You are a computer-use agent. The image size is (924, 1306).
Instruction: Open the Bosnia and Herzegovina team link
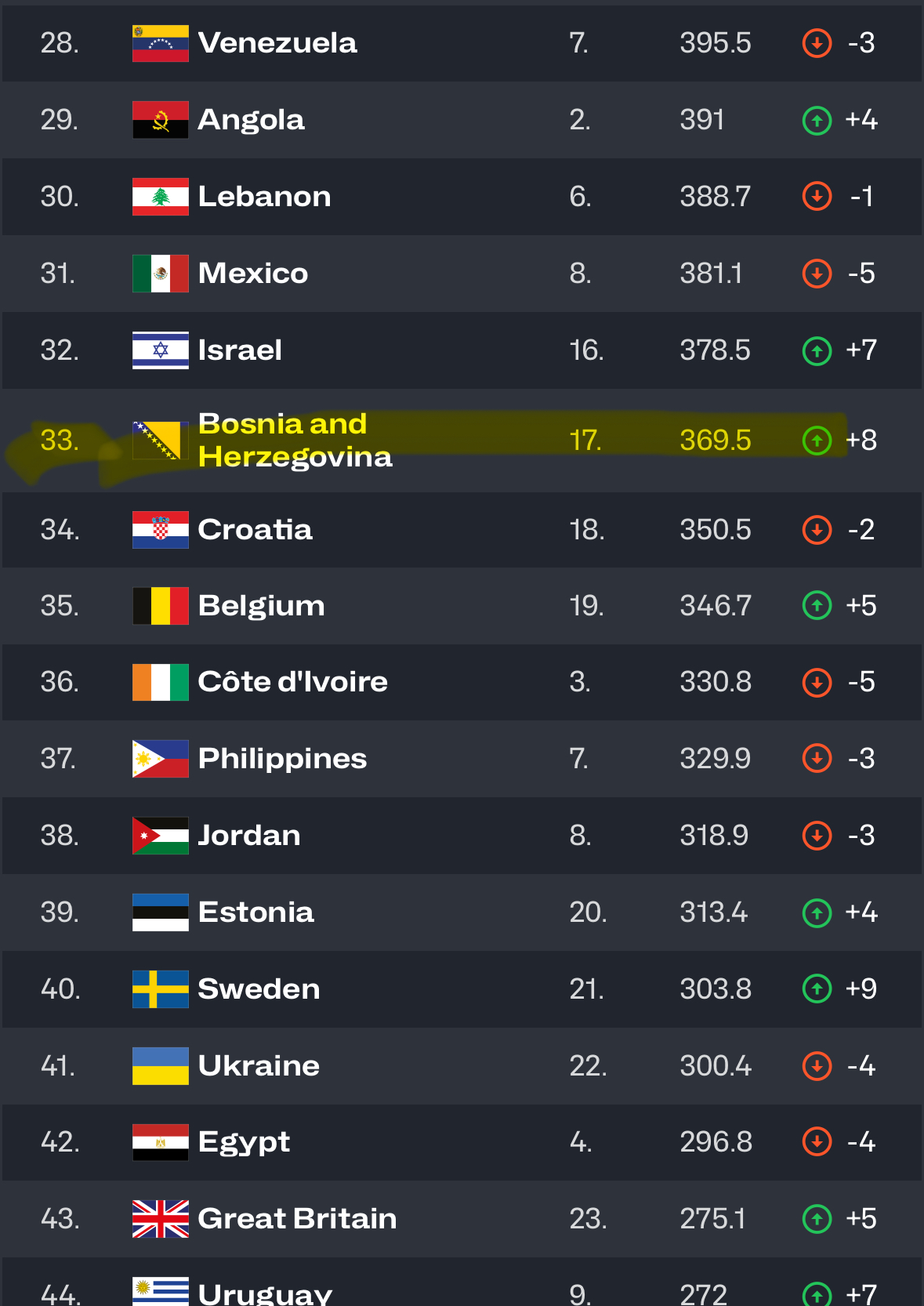point(295,441)
